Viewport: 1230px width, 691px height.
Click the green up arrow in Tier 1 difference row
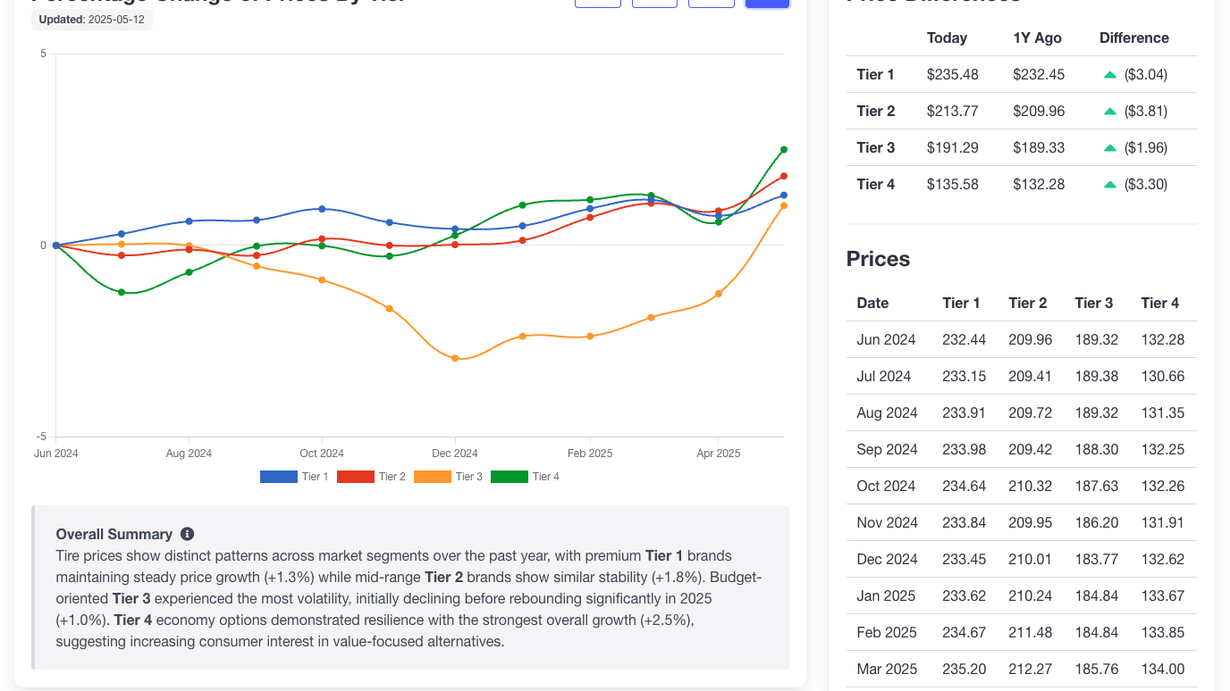click(x=1110, y=75)
